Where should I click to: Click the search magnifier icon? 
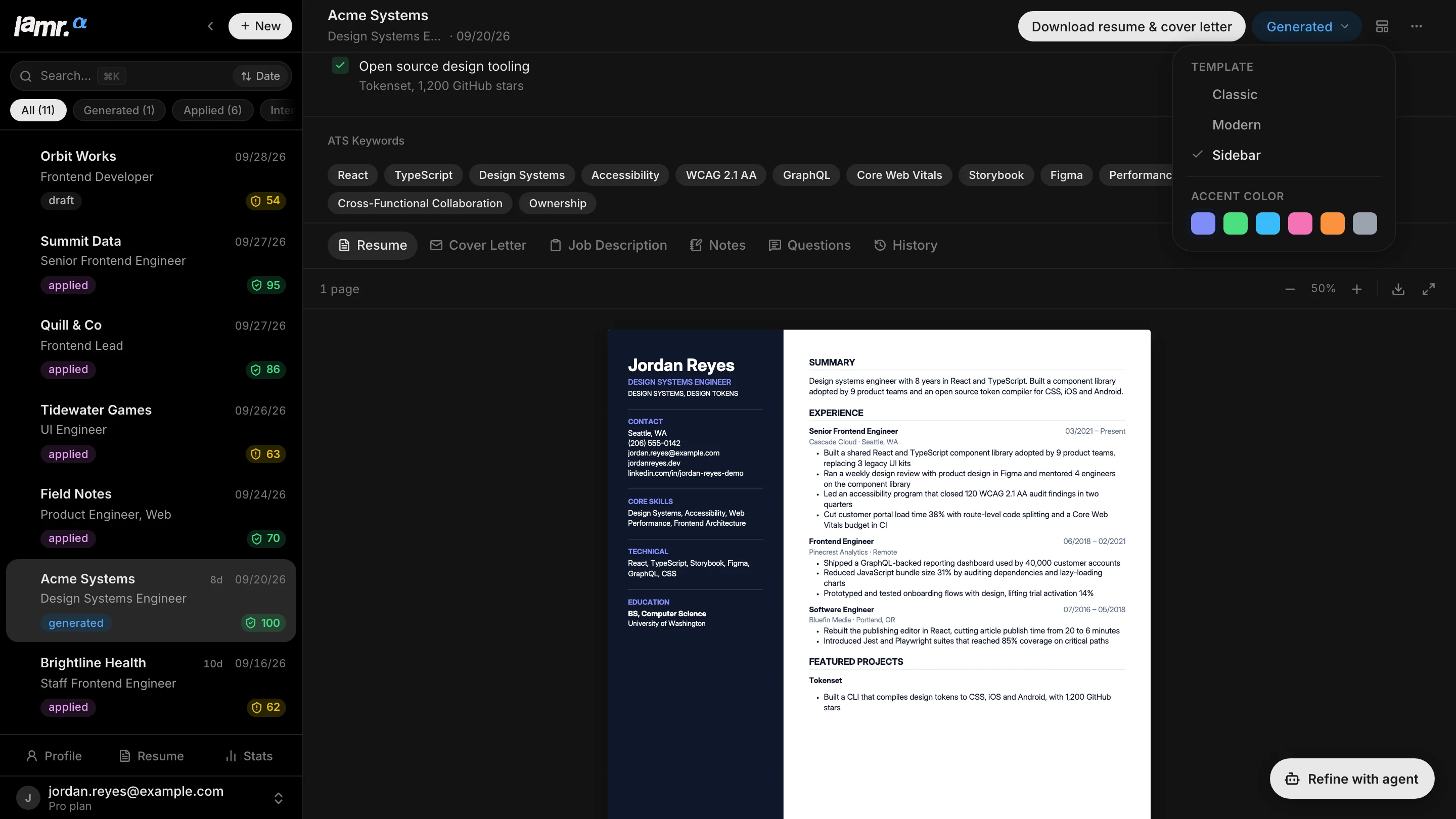pos(25,76)
